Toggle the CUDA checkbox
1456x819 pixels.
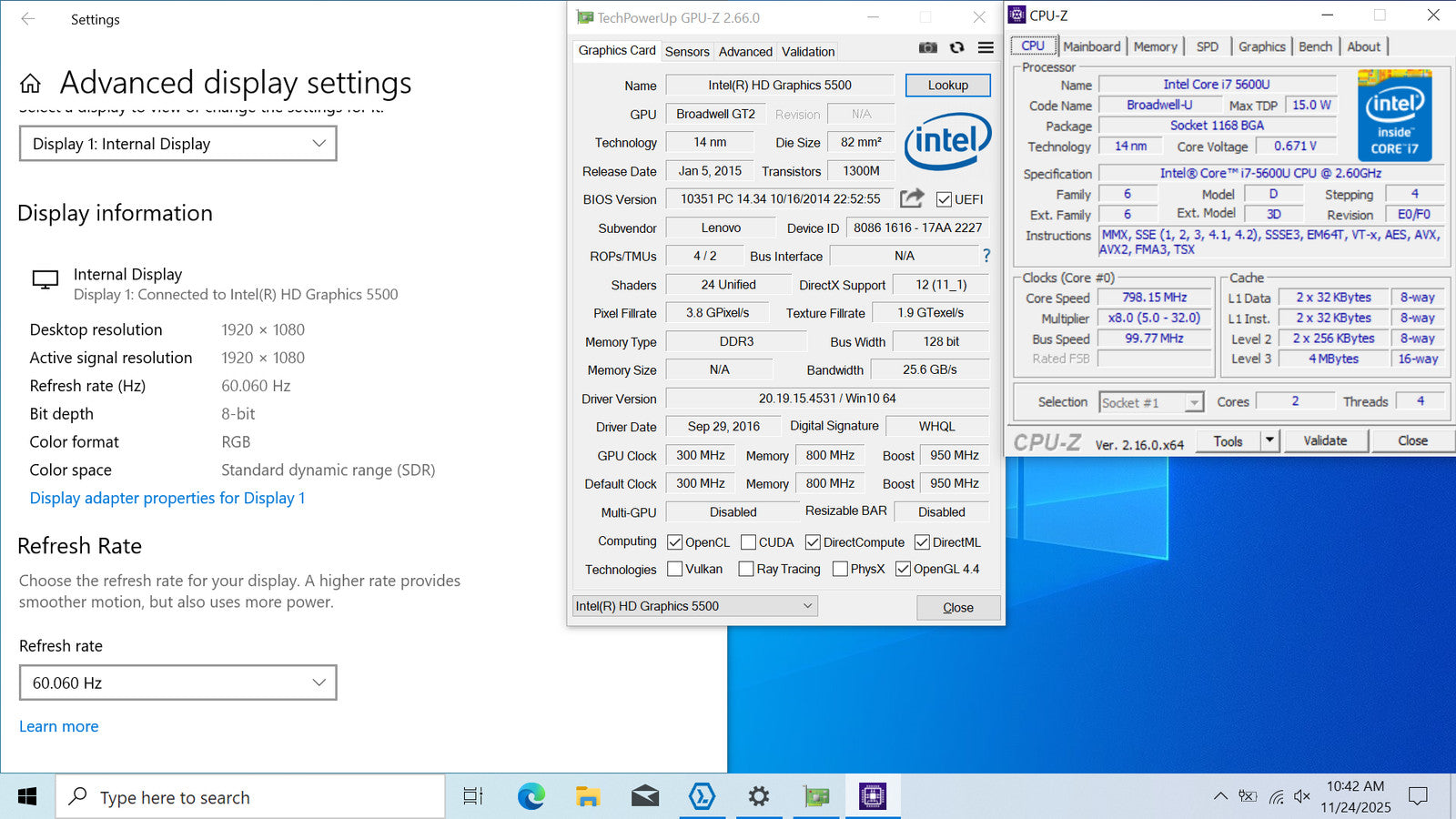point(748,542)
